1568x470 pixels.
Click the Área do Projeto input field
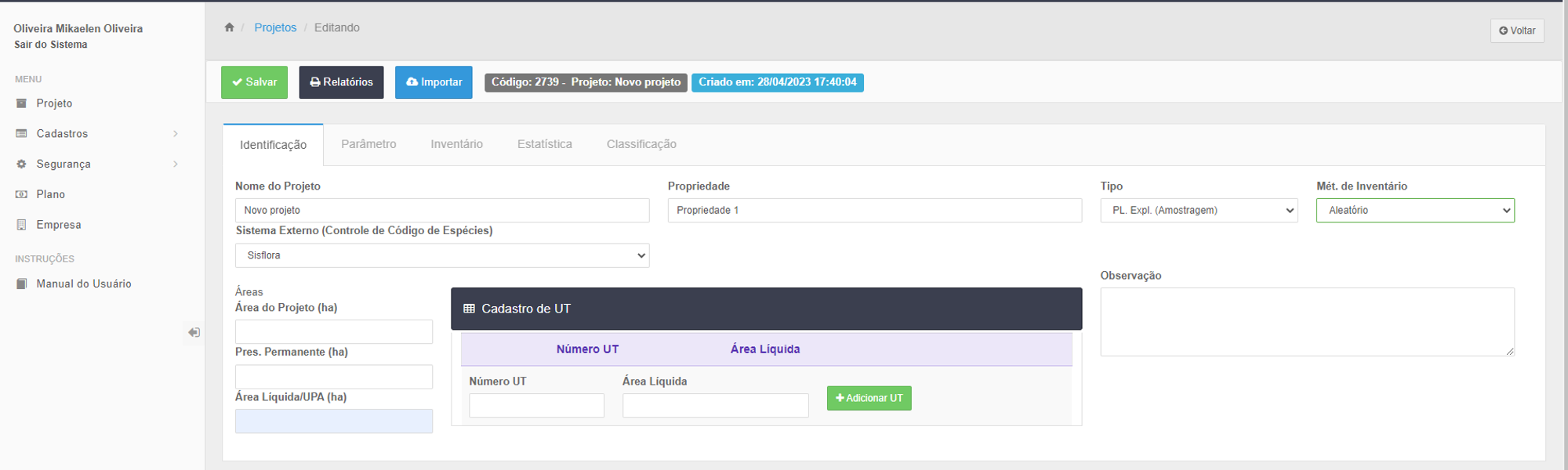333,331
